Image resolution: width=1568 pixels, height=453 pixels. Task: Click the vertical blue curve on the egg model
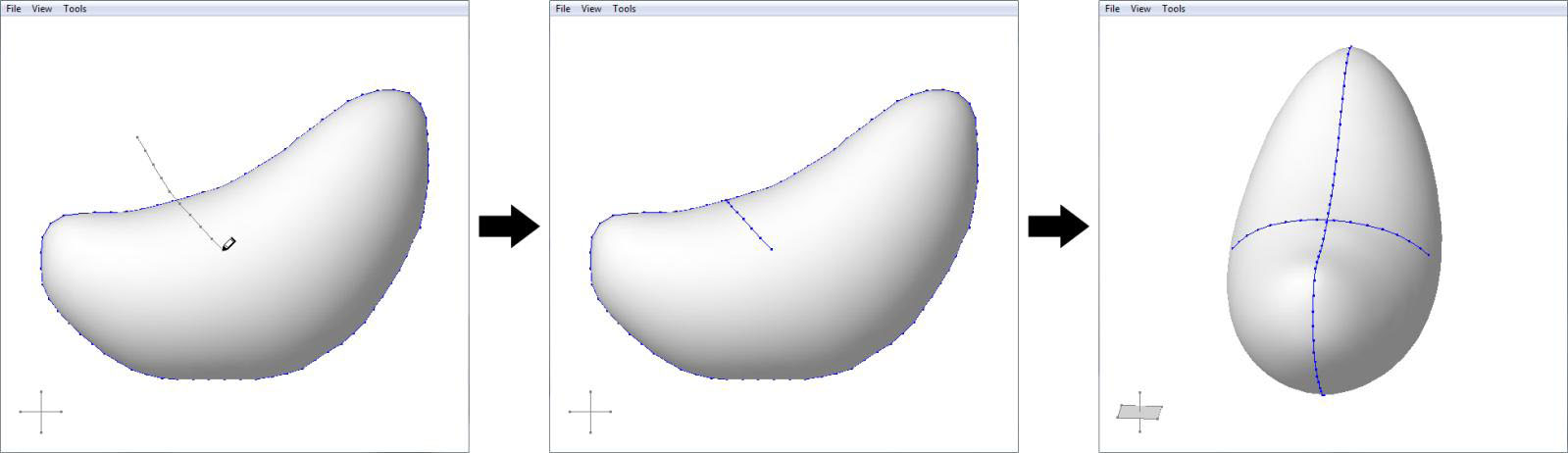(x=1331, y=221)
